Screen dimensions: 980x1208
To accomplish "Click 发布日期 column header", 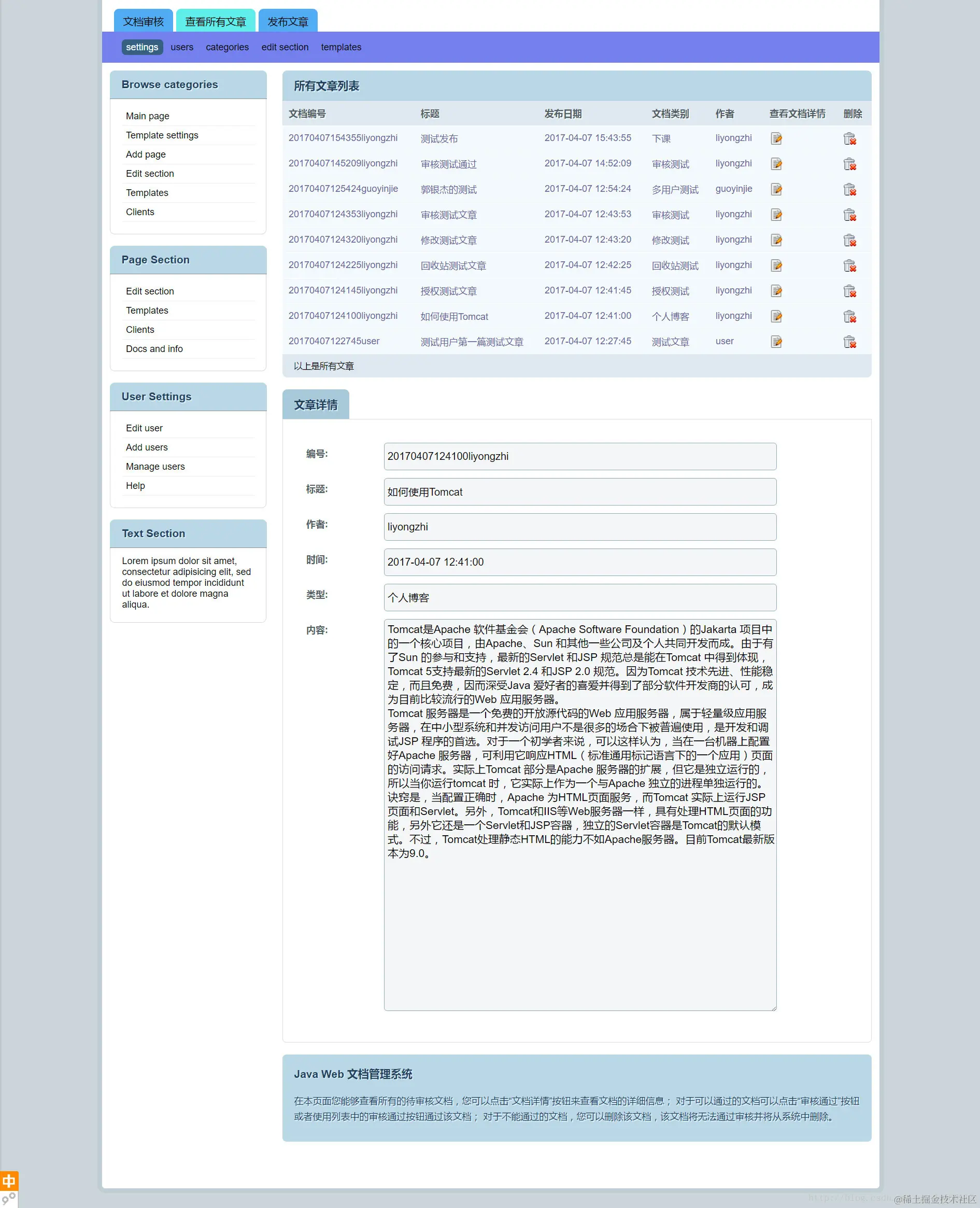I will point(563,114).
